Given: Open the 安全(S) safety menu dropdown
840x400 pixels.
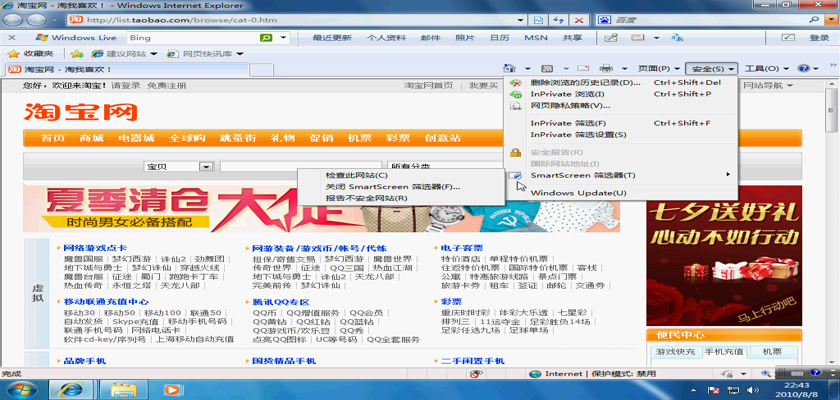Looking at the screenshot, I should coord(711,68).
